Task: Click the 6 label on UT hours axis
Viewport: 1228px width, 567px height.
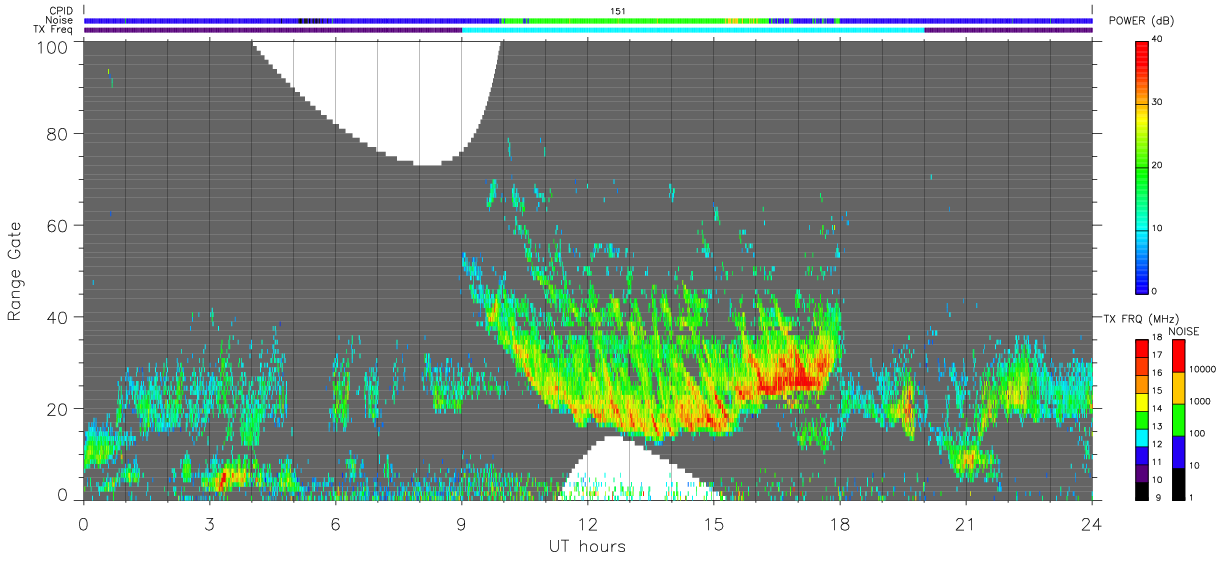Action: tap(335, 524)
